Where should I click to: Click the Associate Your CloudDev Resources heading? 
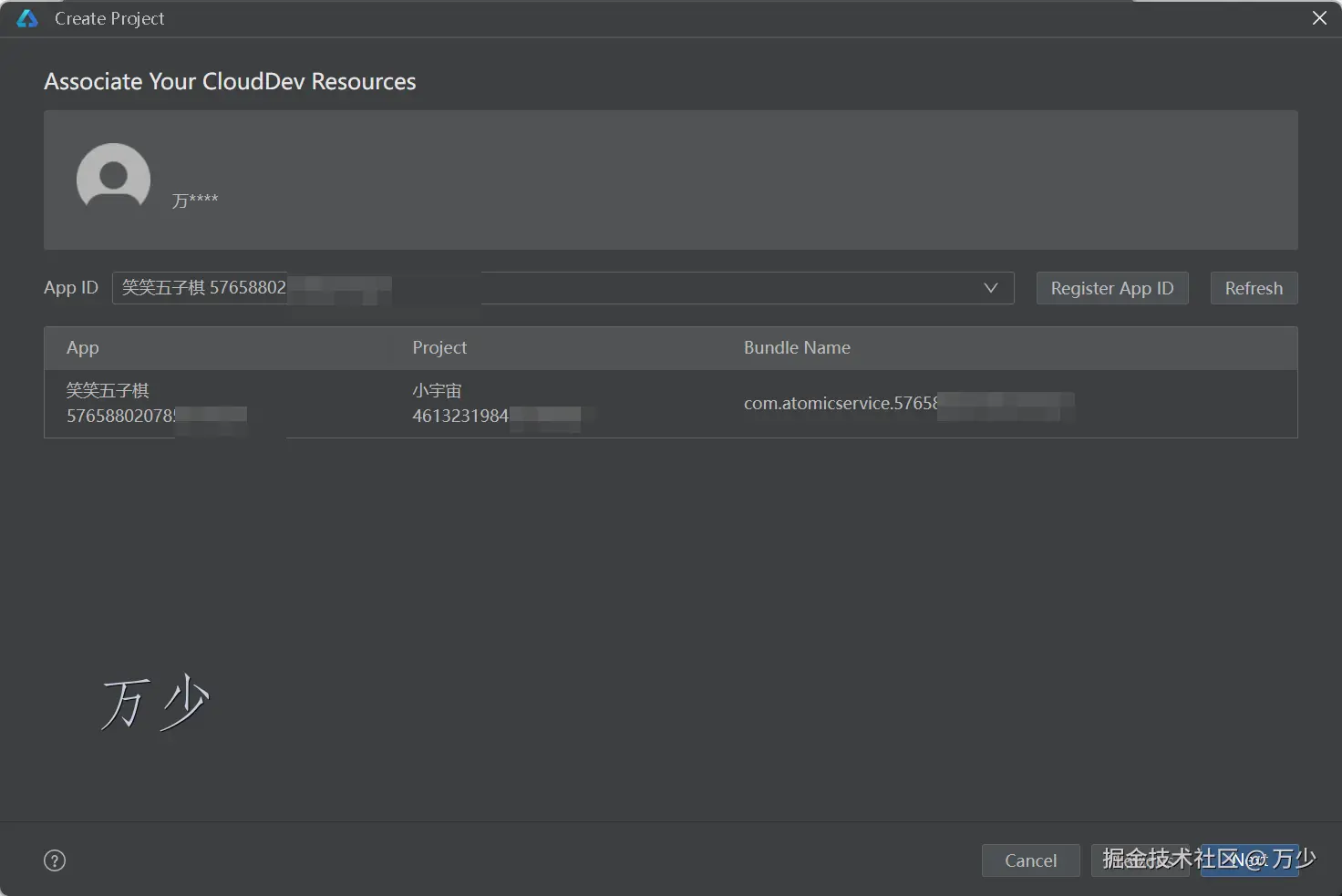(x=230, y=82)
